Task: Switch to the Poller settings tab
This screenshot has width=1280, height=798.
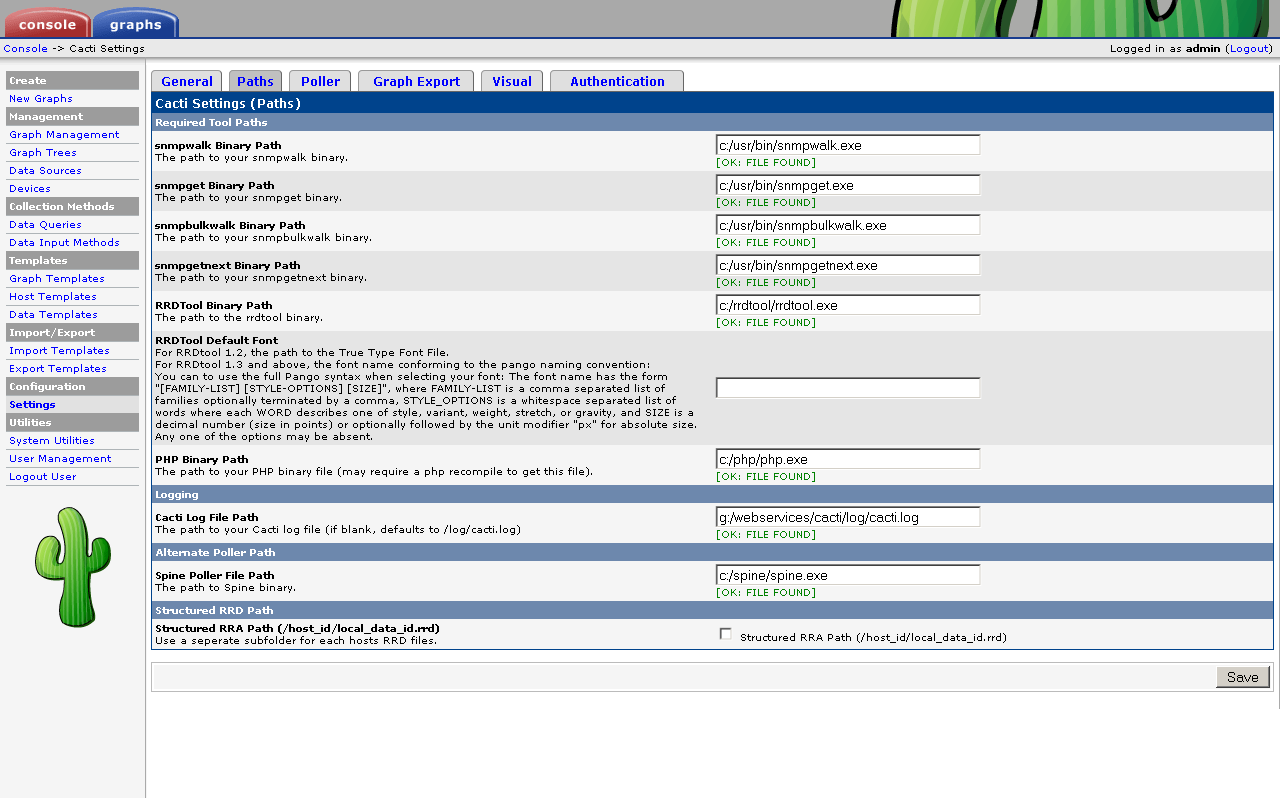Action: [320, 81]
